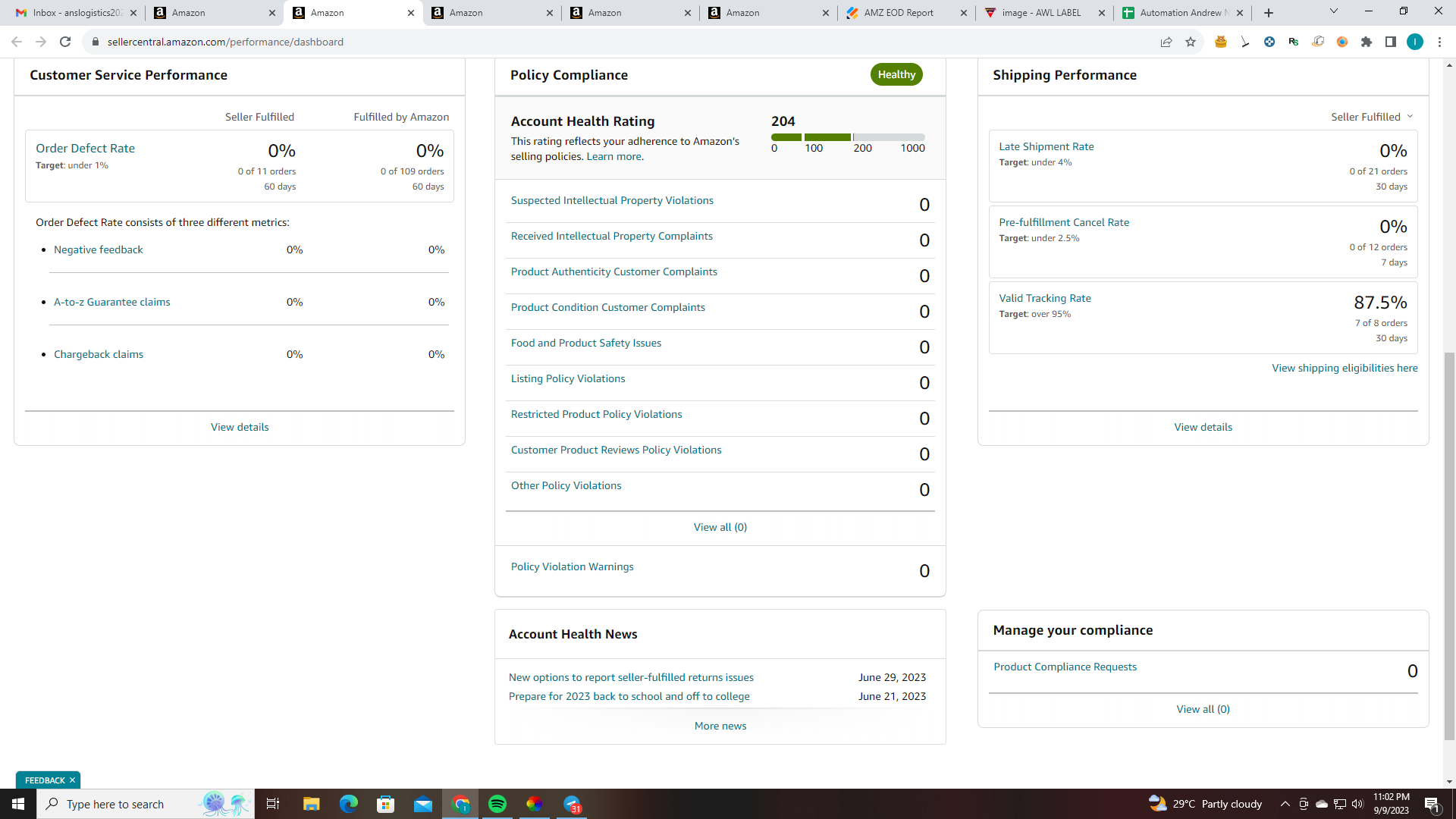Reload the Seller Central page

point(65,42)
